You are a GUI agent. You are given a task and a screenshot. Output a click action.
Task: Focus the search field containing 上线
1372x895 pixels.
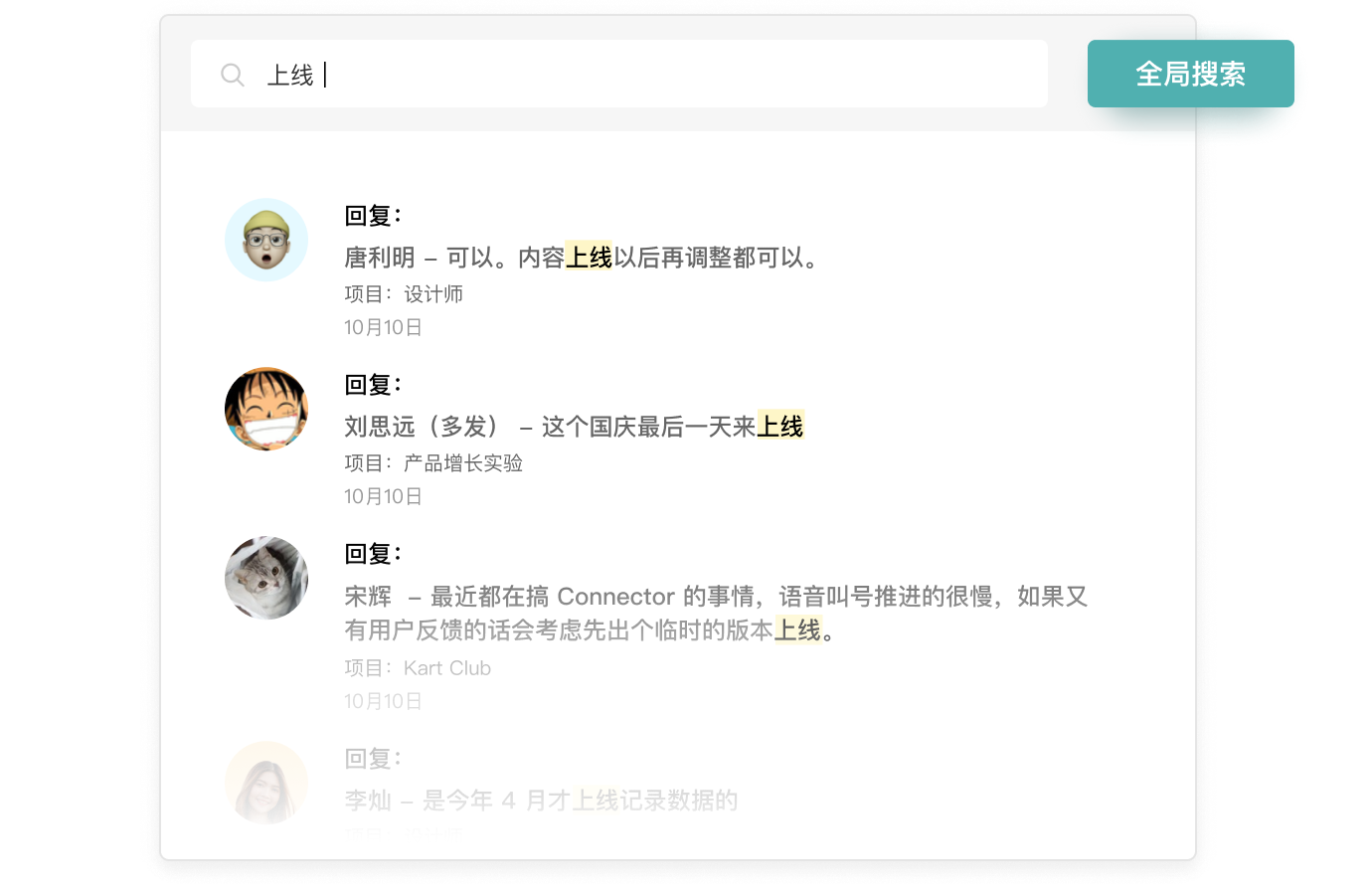[619, 74]
